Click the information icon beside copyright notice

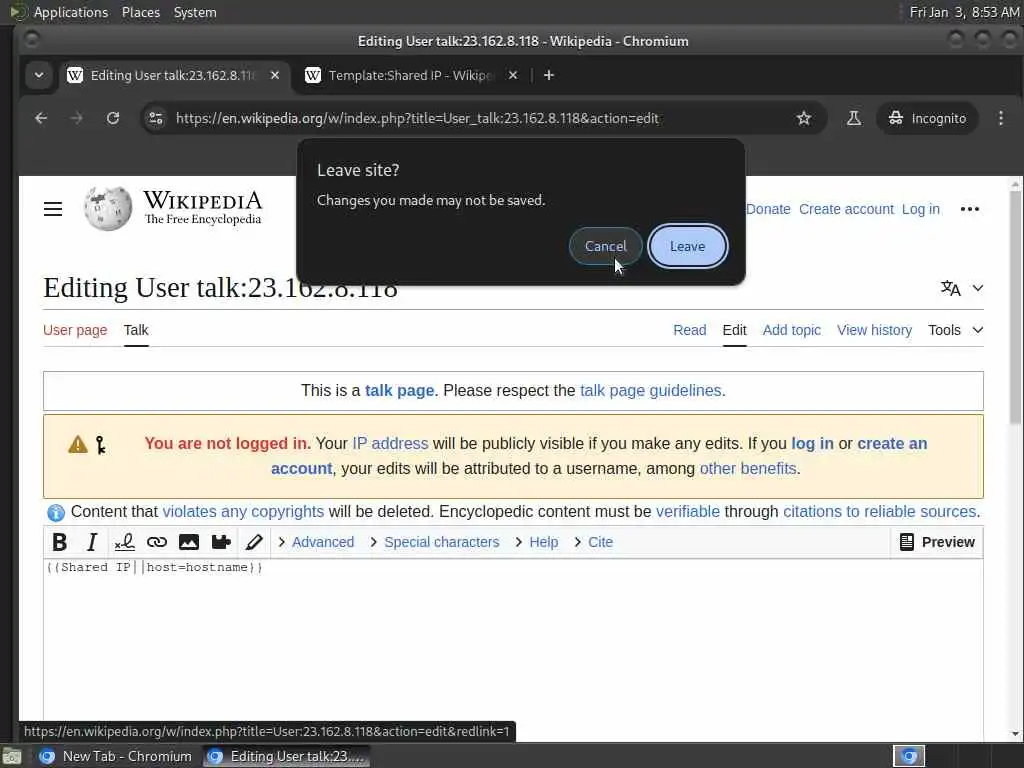coord(56,513)
